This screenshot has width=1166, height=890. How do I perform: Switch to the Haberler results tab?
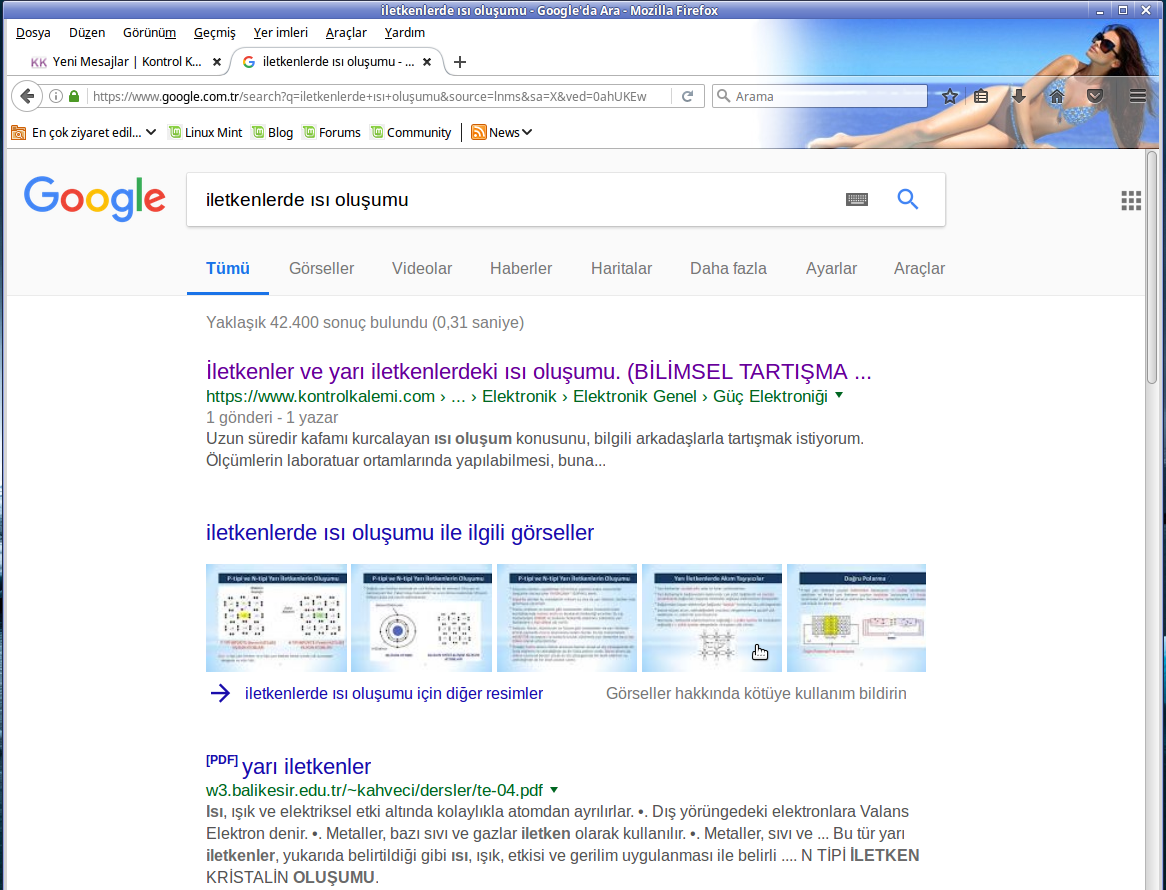[521, 268]
